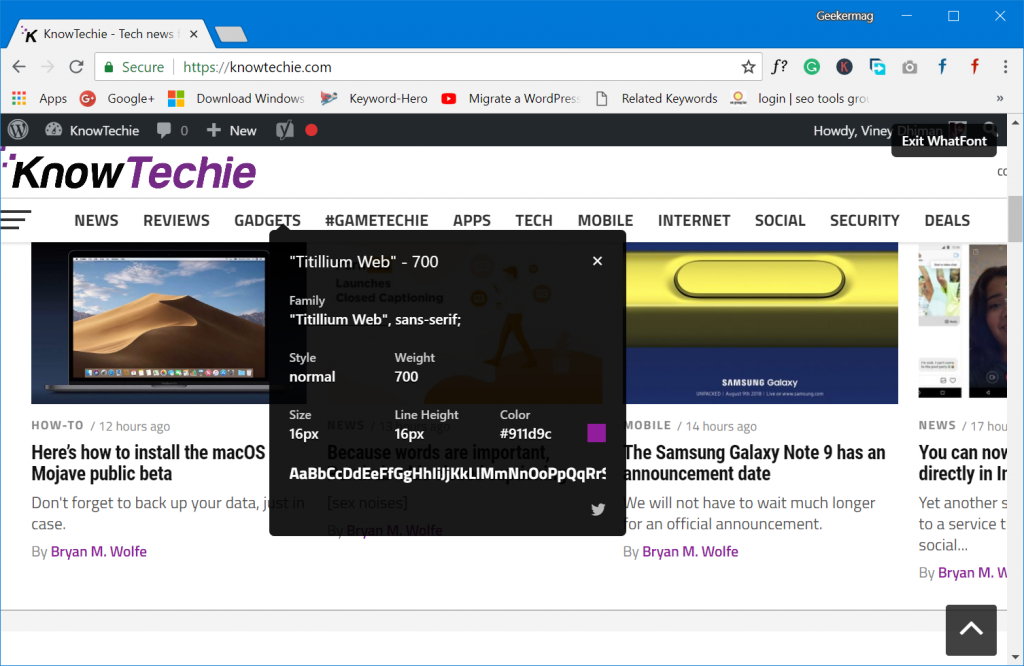Click the Exit WhatFont button
This screenshot has width=1024, height=666.
point(944,141)
